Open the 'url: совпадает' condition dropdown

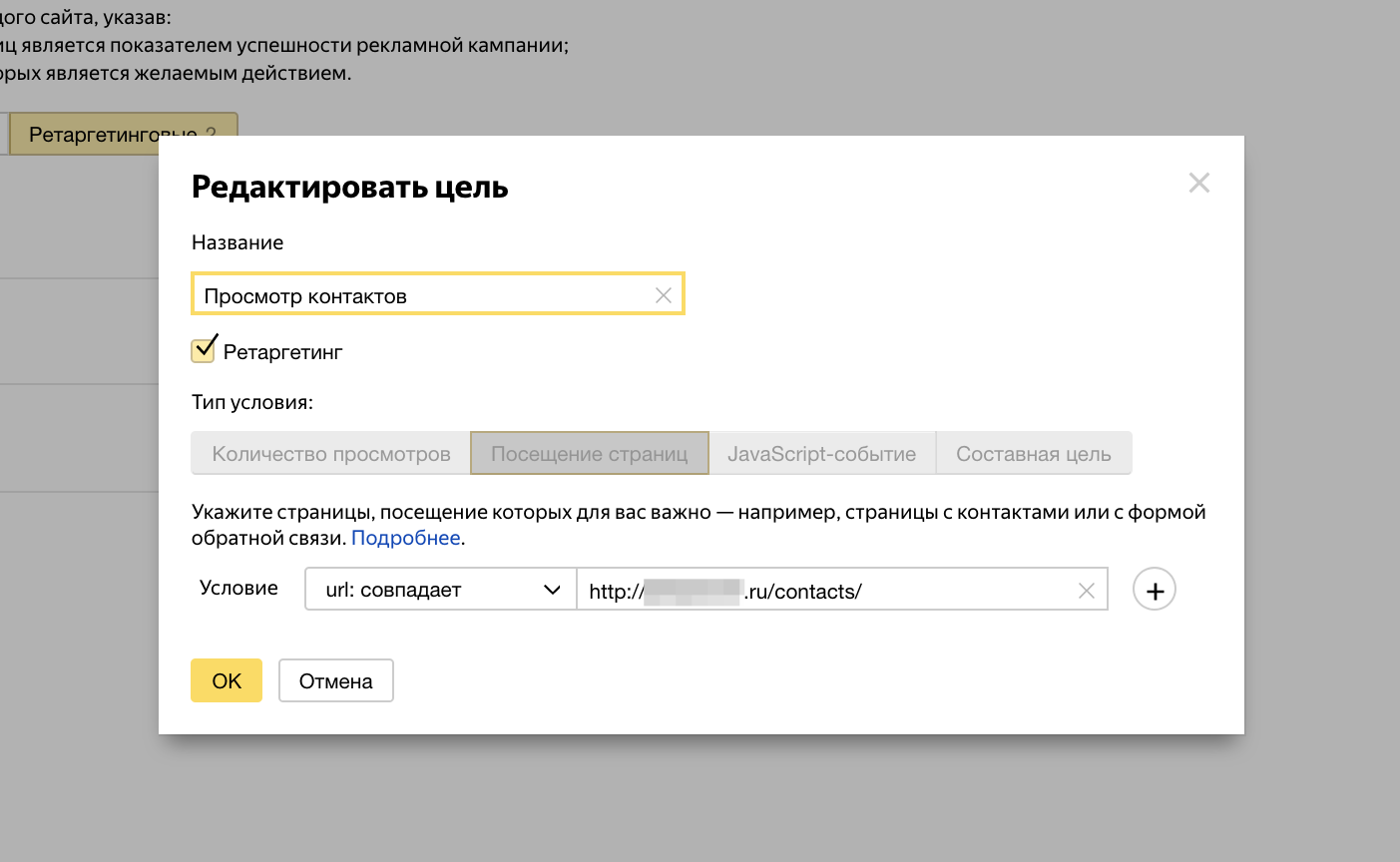point(439,590)
